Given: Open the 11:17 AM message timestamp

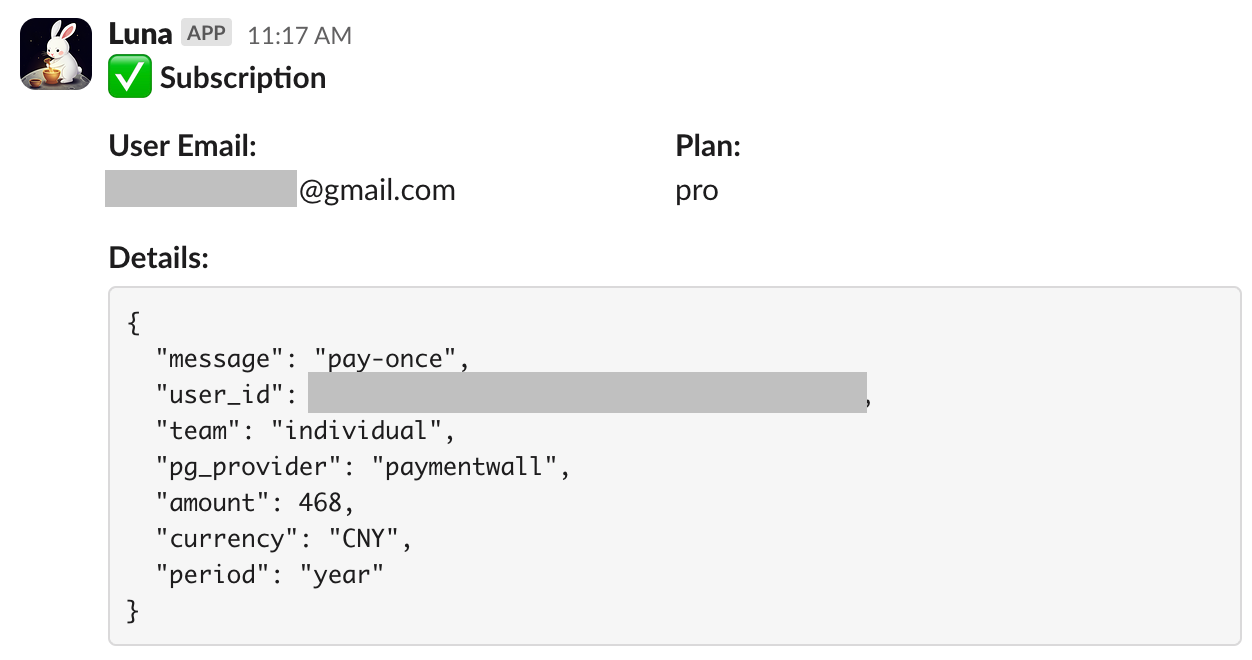Looking at the screenshot, I should [300, 36].
